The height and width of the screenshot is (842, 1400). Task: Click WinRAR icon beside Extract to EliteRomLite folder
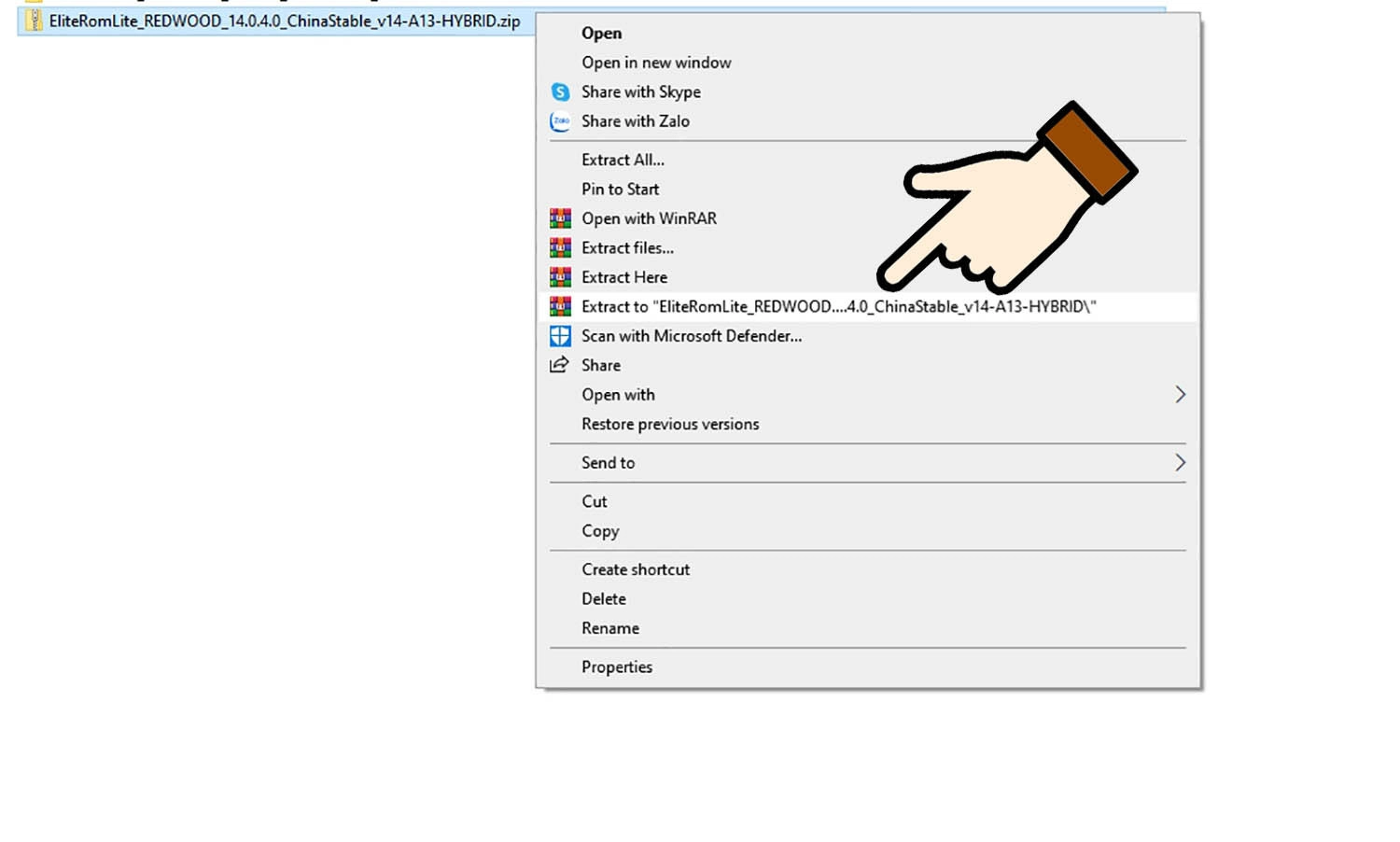tap(560, 306)
